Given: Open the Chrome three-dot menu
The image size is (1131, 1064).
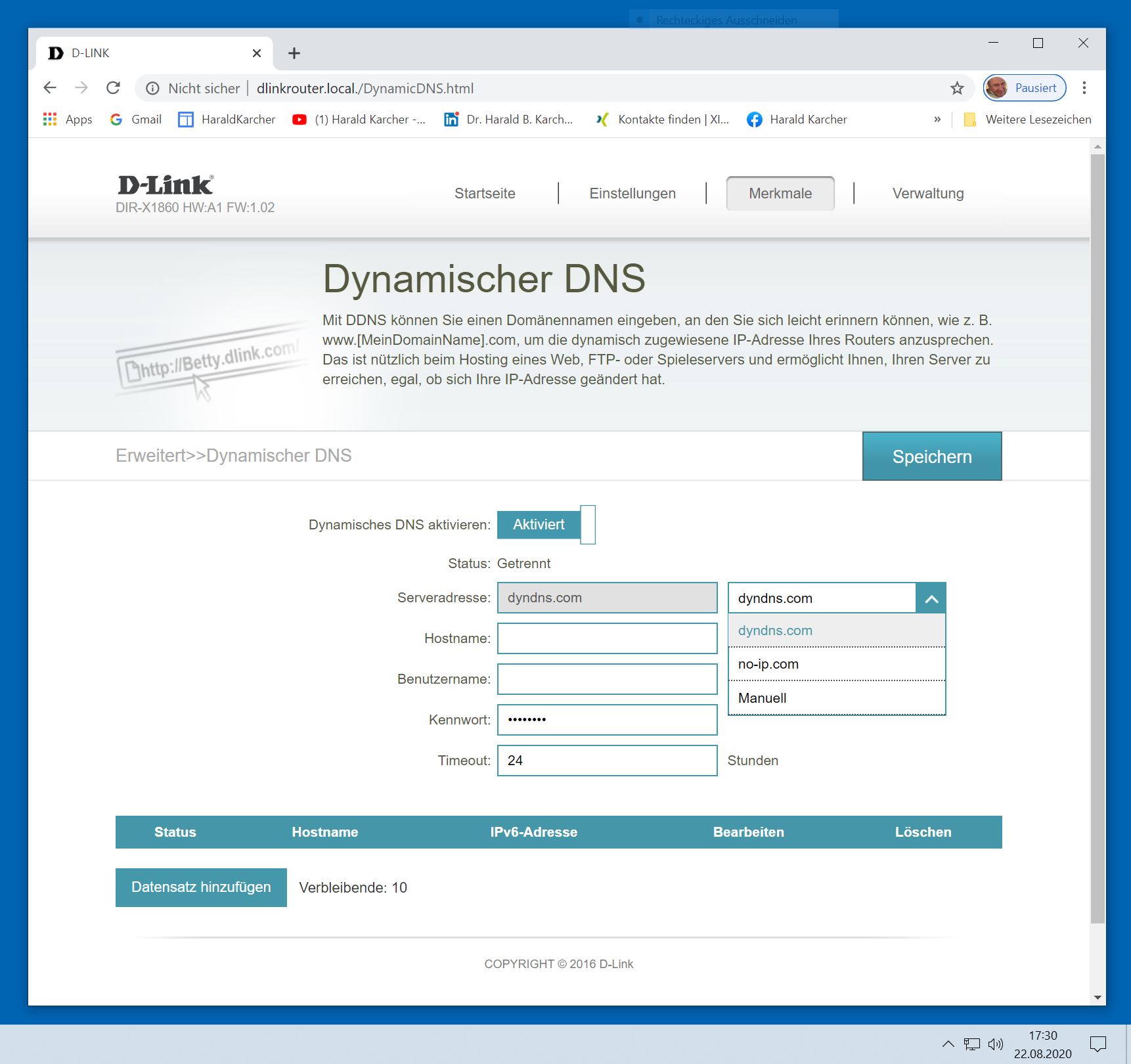Looking at the screenshot, I should tap(1084, 88).
